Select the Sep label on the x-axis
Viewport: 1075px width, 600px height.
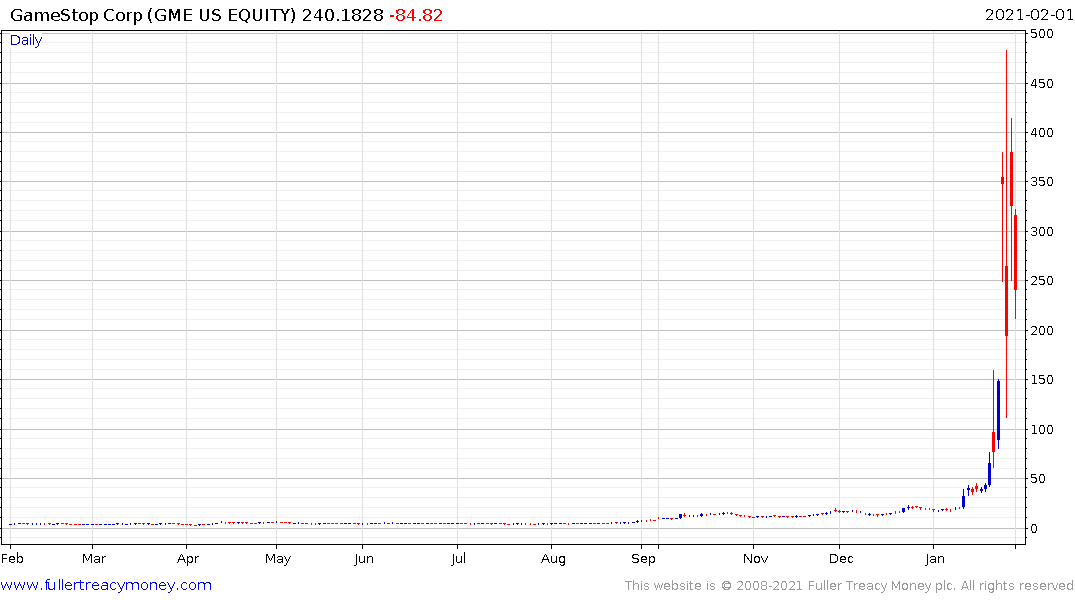(643, 559)
